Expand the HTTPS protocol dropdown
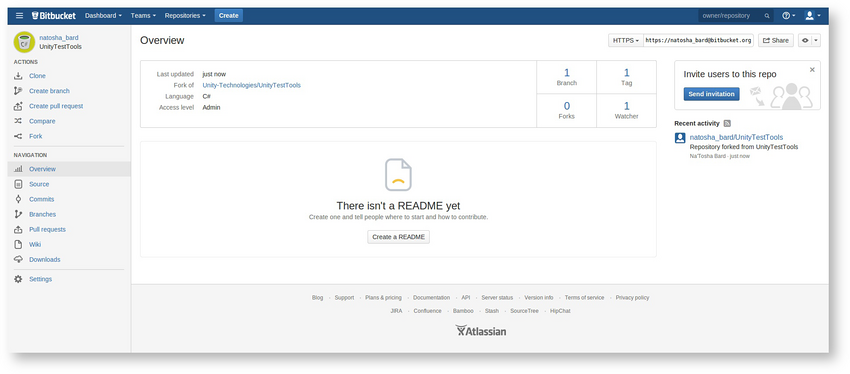Image resolution: width=850 pixels, height=374 pixels. click(626, 40)
